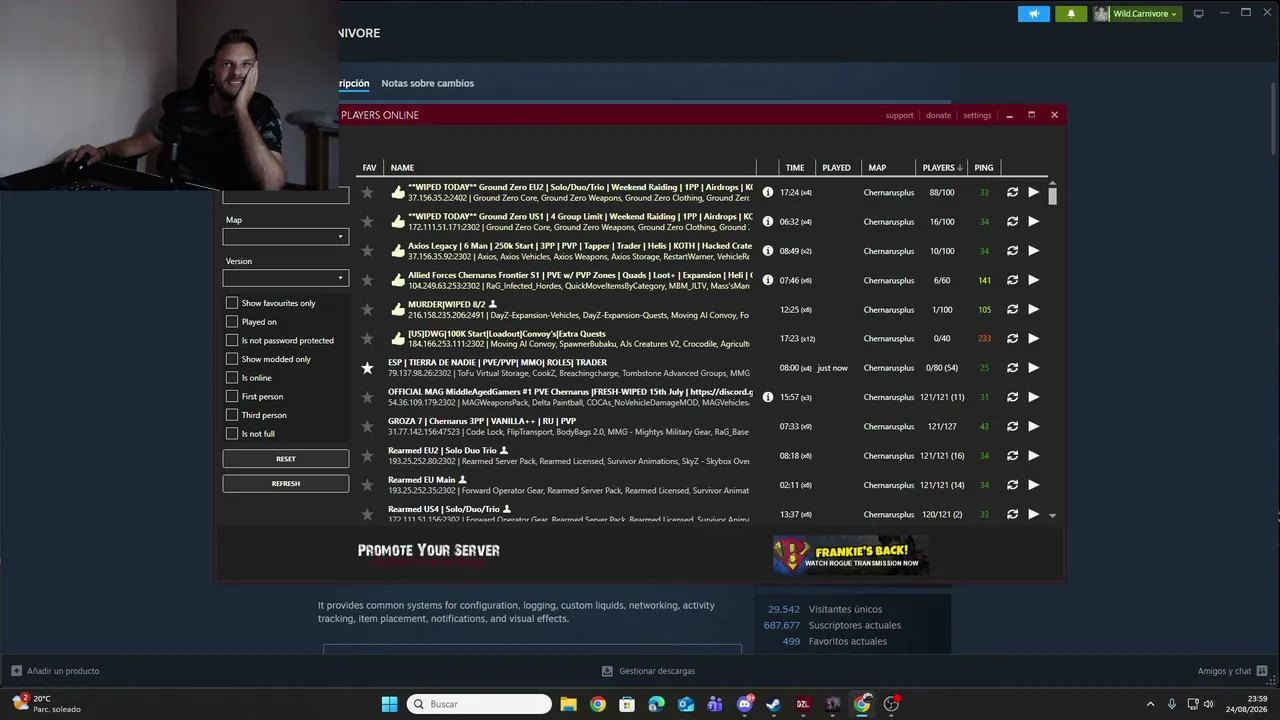This screenshot has width=1280, height=720.
Task: Click the RESET filters button
Action: (x=286, y=459)
